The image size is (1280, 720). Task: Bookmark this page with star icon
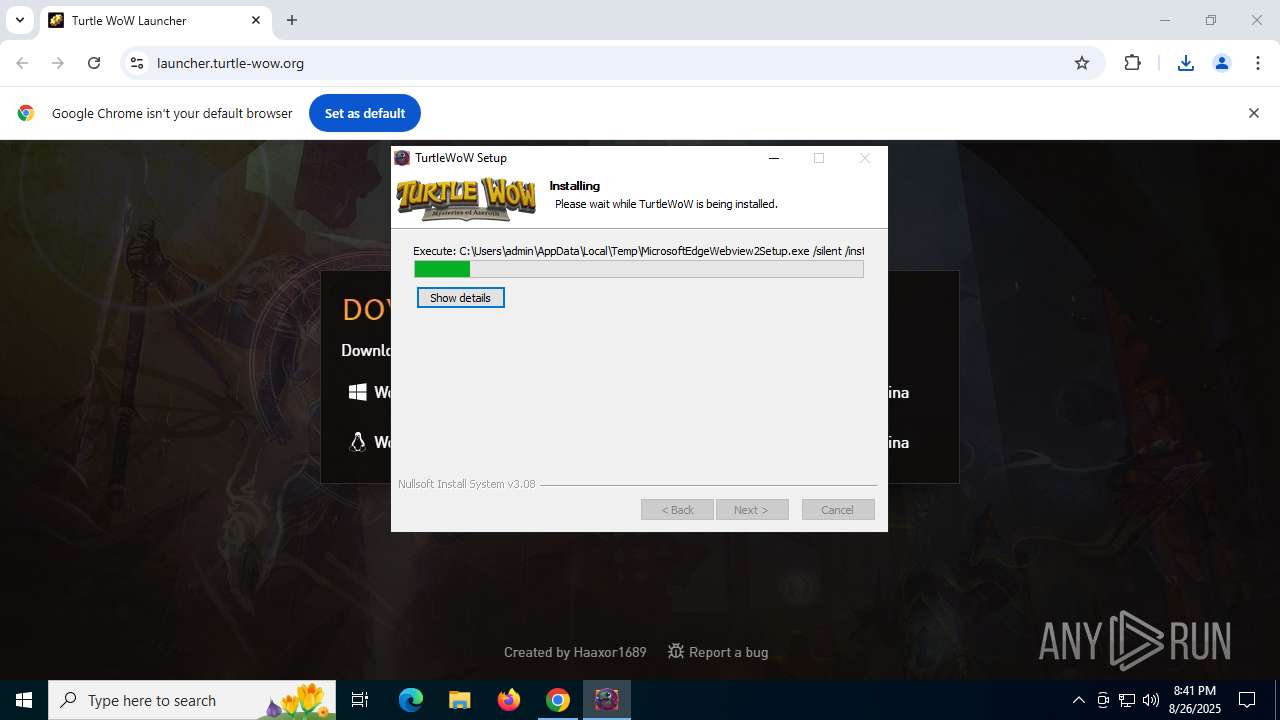[x=1082, y=63]
